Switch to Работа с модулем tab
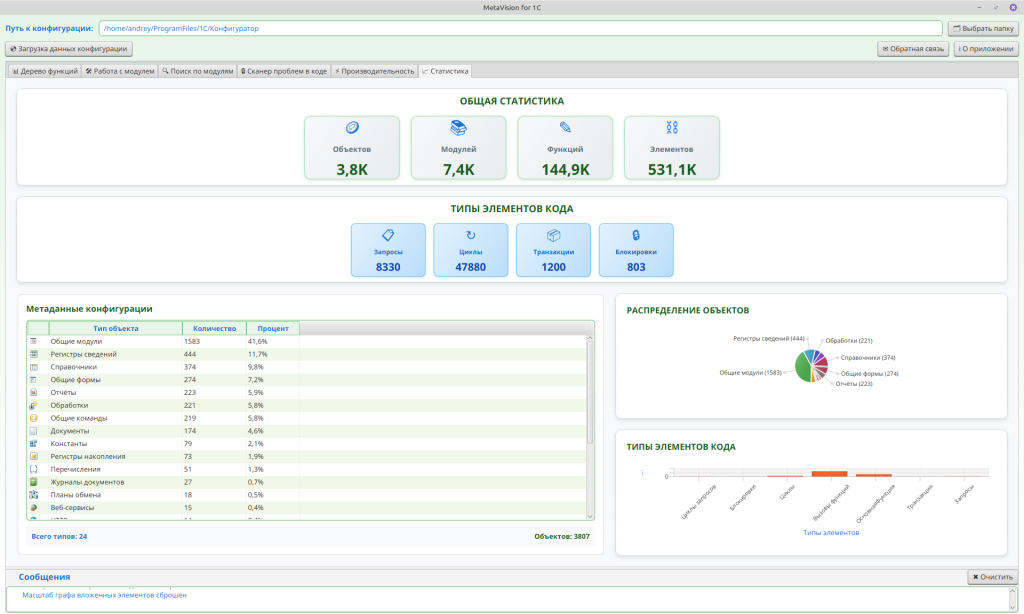Viewport: 1024px width, 614px height. 120,71
